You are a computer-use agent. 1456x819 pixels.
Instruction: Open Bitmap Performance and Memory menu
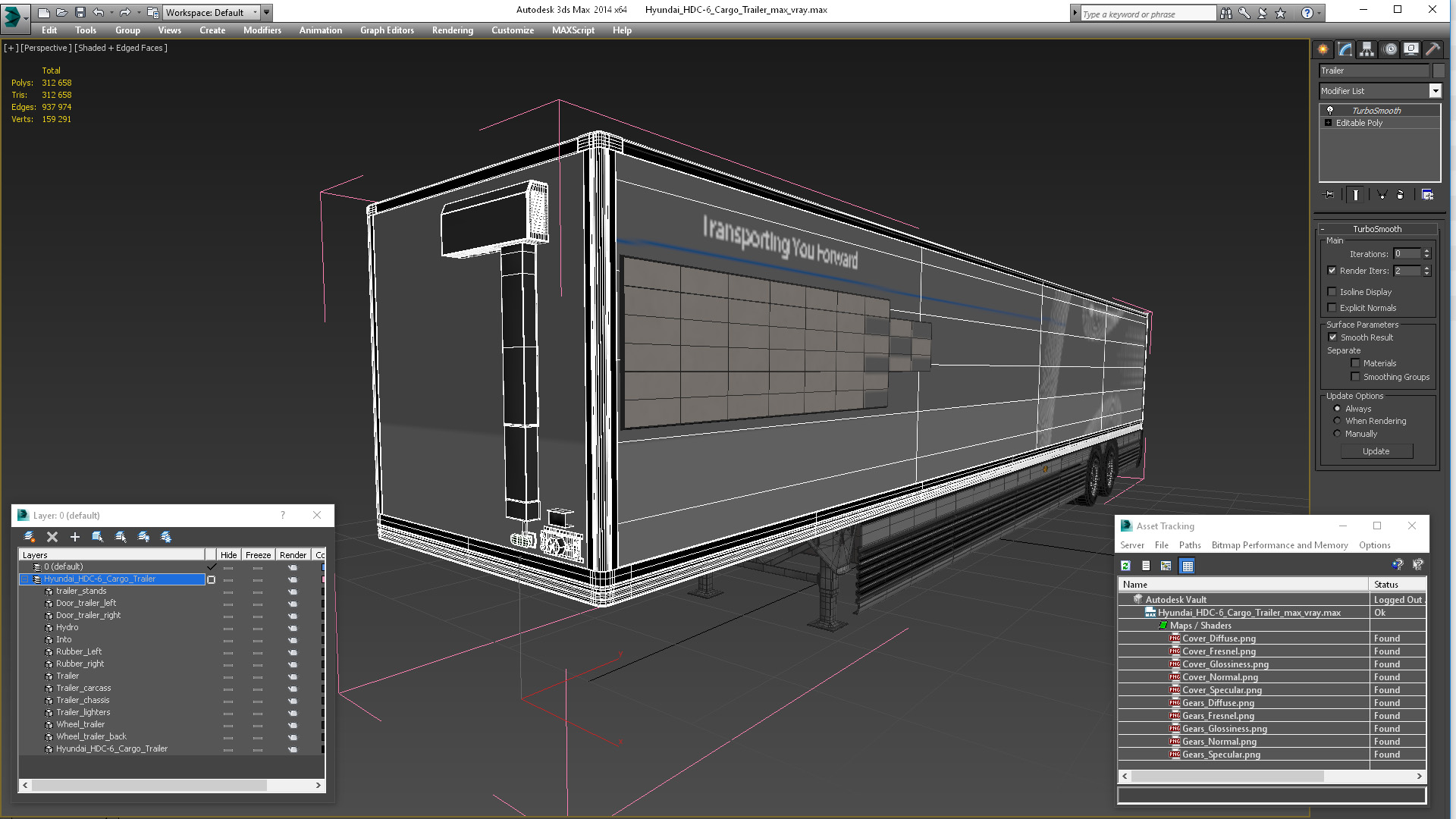pos(1279,545)
